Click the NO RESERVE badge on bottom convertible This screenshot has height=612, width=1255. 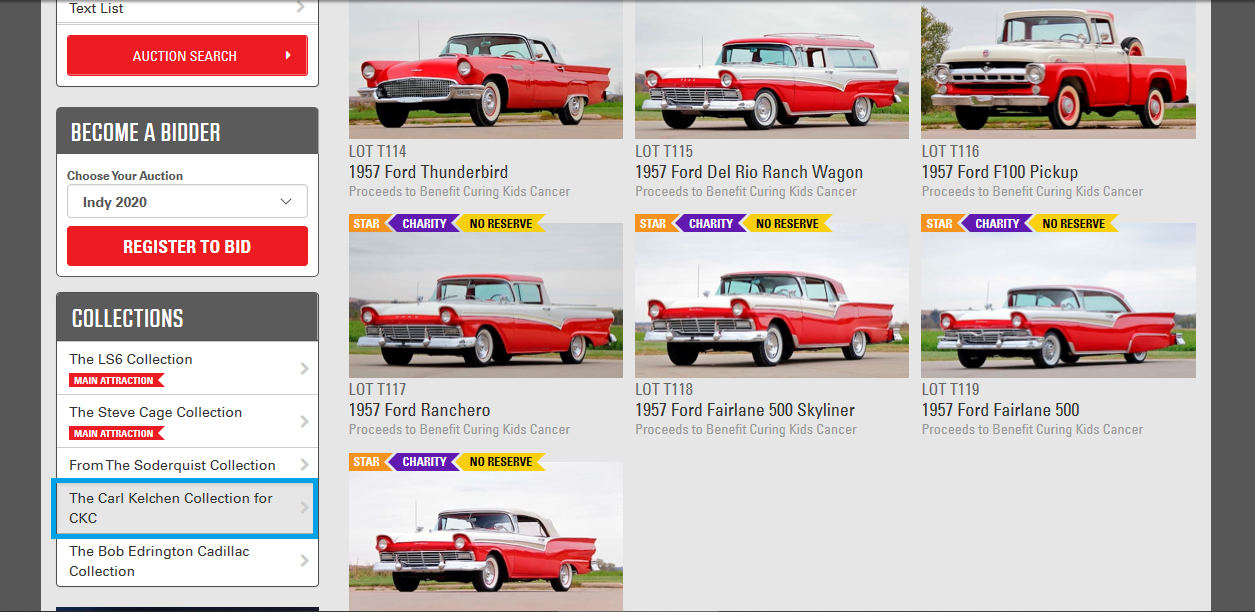tap(501, 461)
